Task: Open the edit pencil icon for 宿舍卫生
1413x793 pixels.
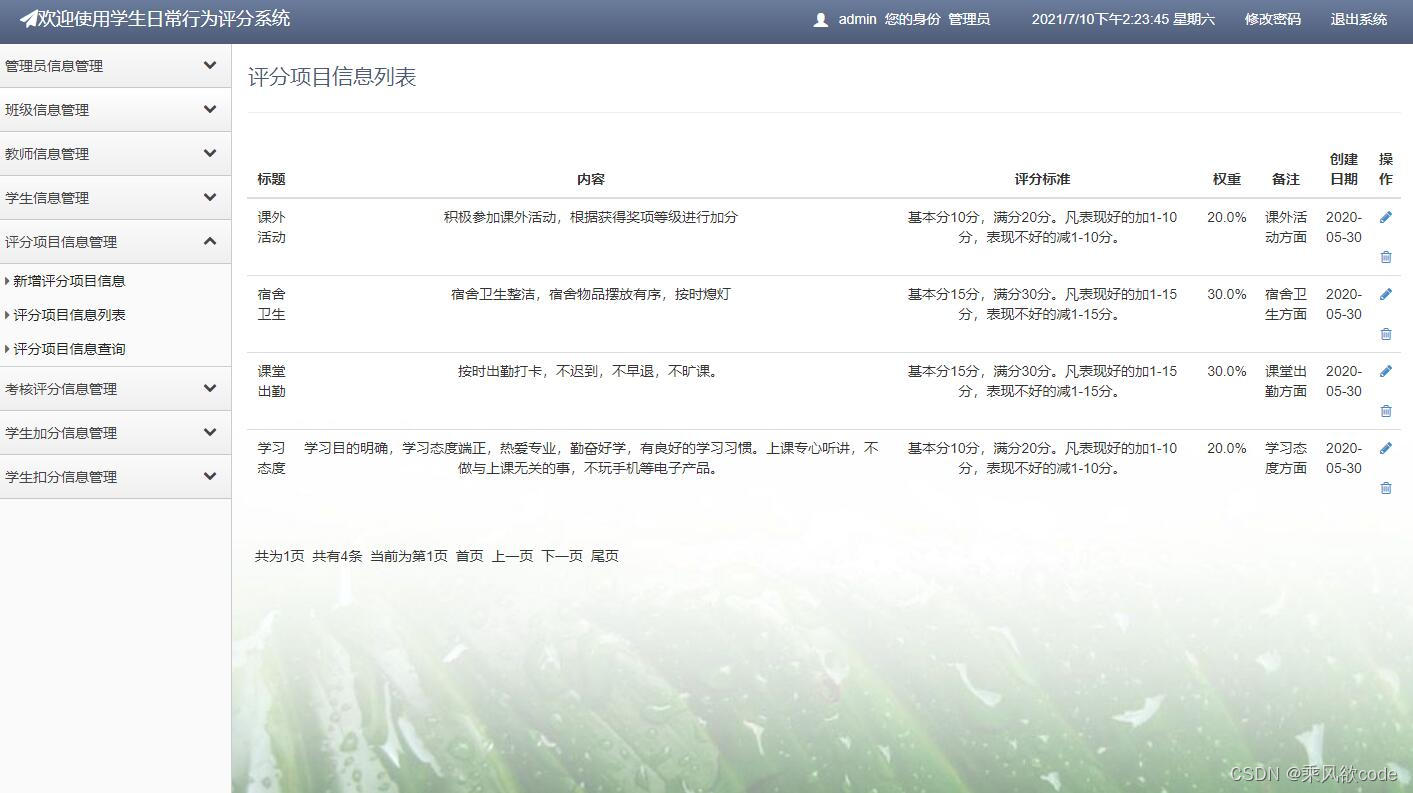Action: tap(1386, 293)
